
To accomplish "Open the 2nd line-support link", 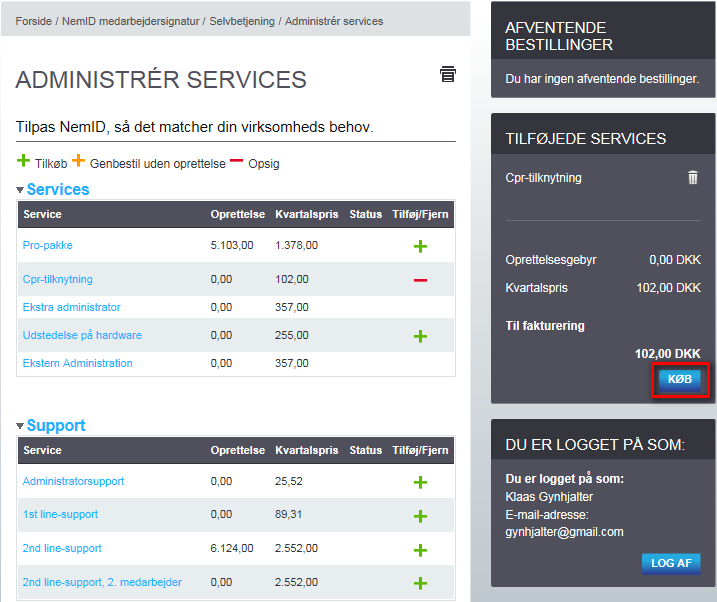I will click(x=62, y=548).
